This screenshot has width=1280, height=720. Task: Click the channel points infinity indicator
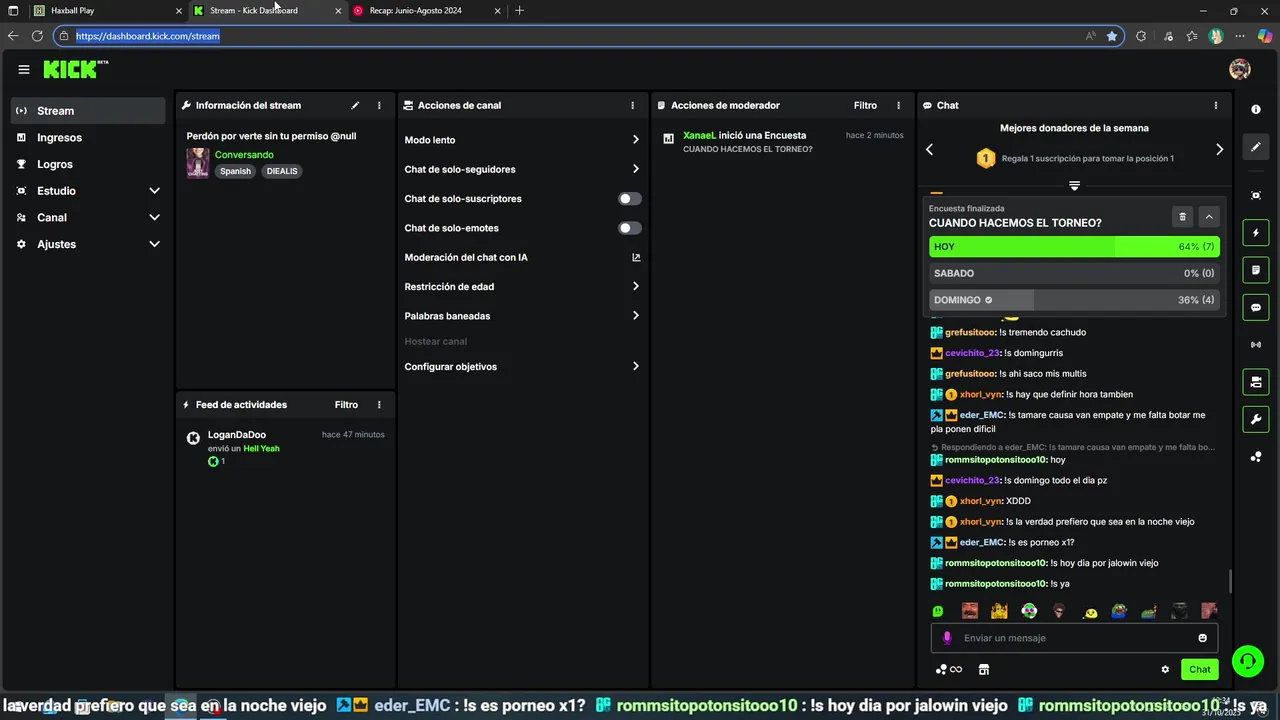pos(949,670)
